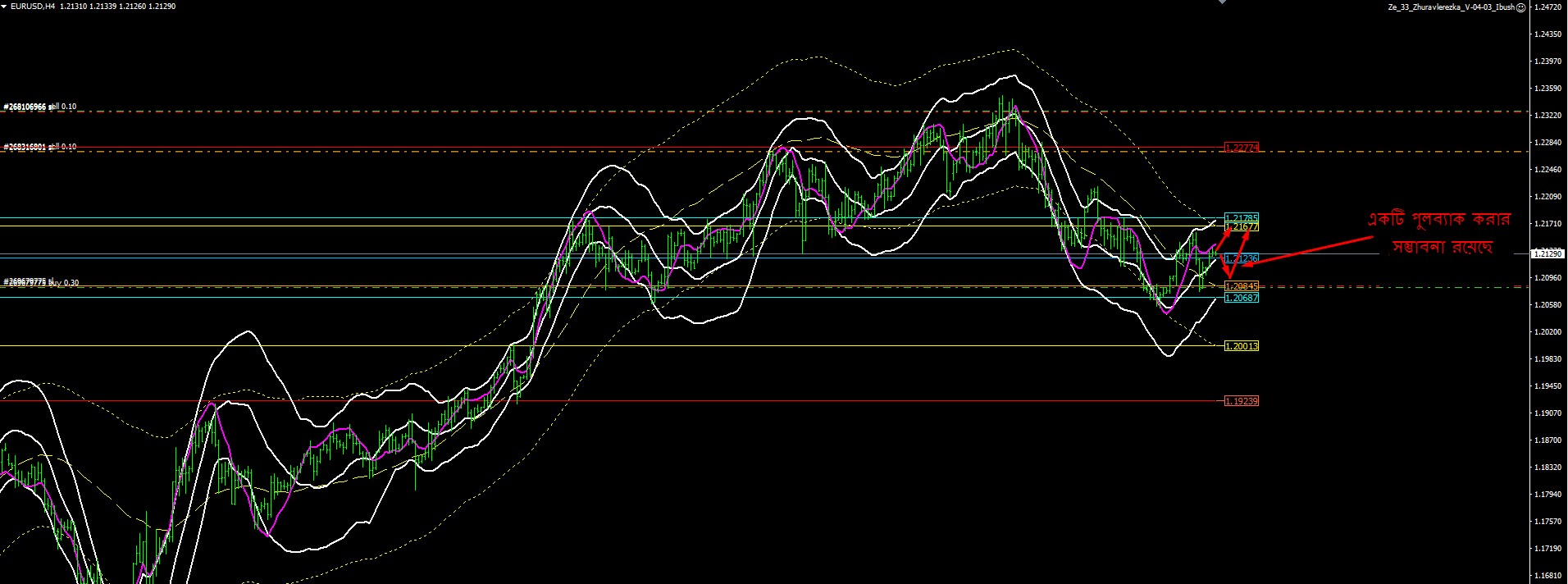Image resolution: width=1568 pixels, height=584 pixels.
Task: Click 1.17940 on the price scale
Action: tap(1548, 495)
